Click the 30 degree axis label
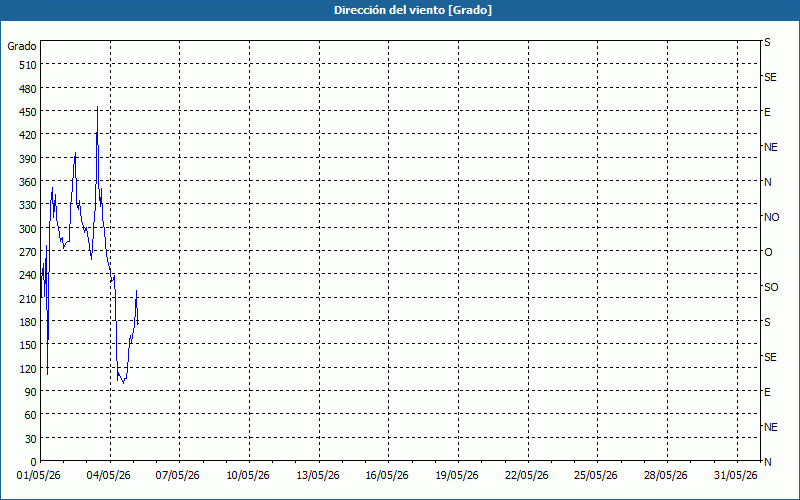 (x=31, y=439)
